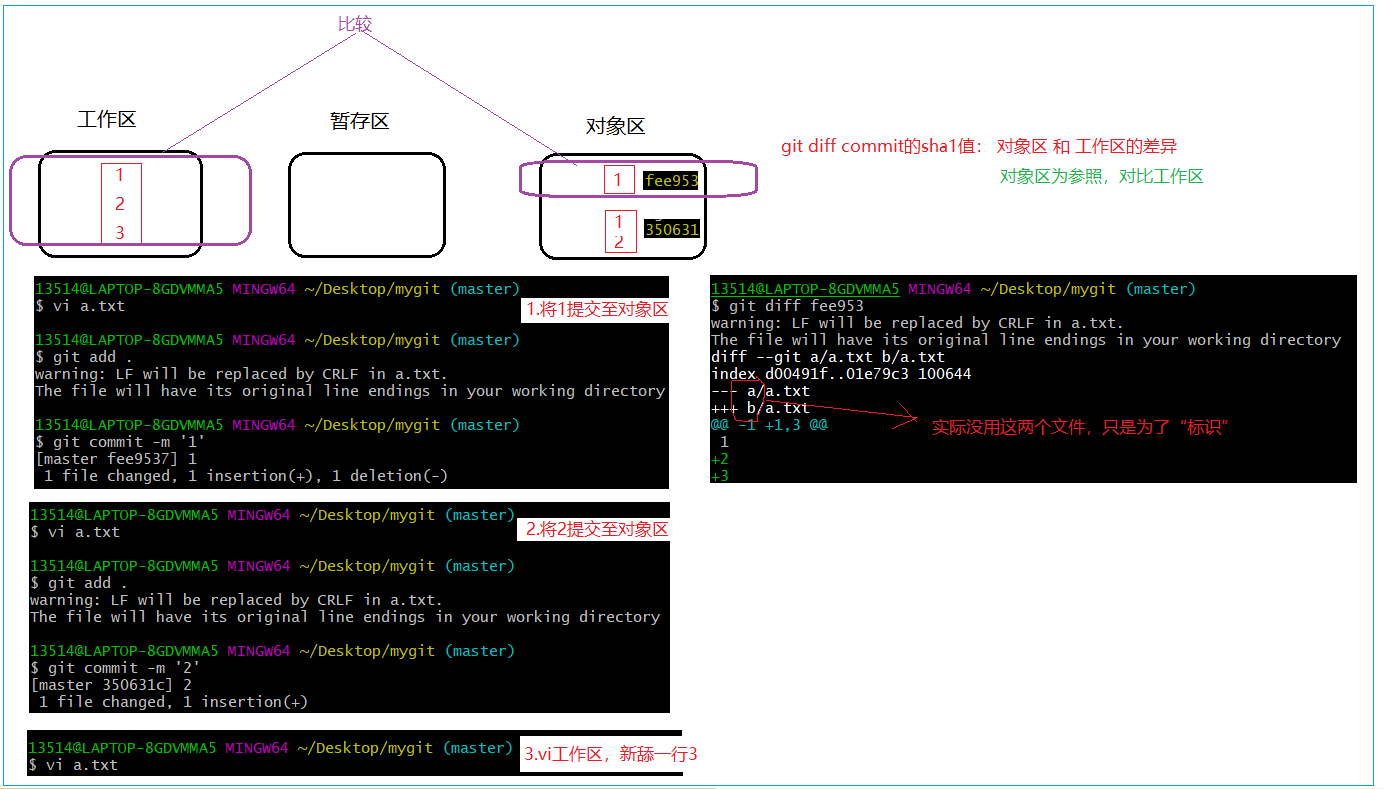1384x789 pixels.
Task: Click the red note 实际没用这两个文件
Action: pyautogui.click(x=1079, y=427)
